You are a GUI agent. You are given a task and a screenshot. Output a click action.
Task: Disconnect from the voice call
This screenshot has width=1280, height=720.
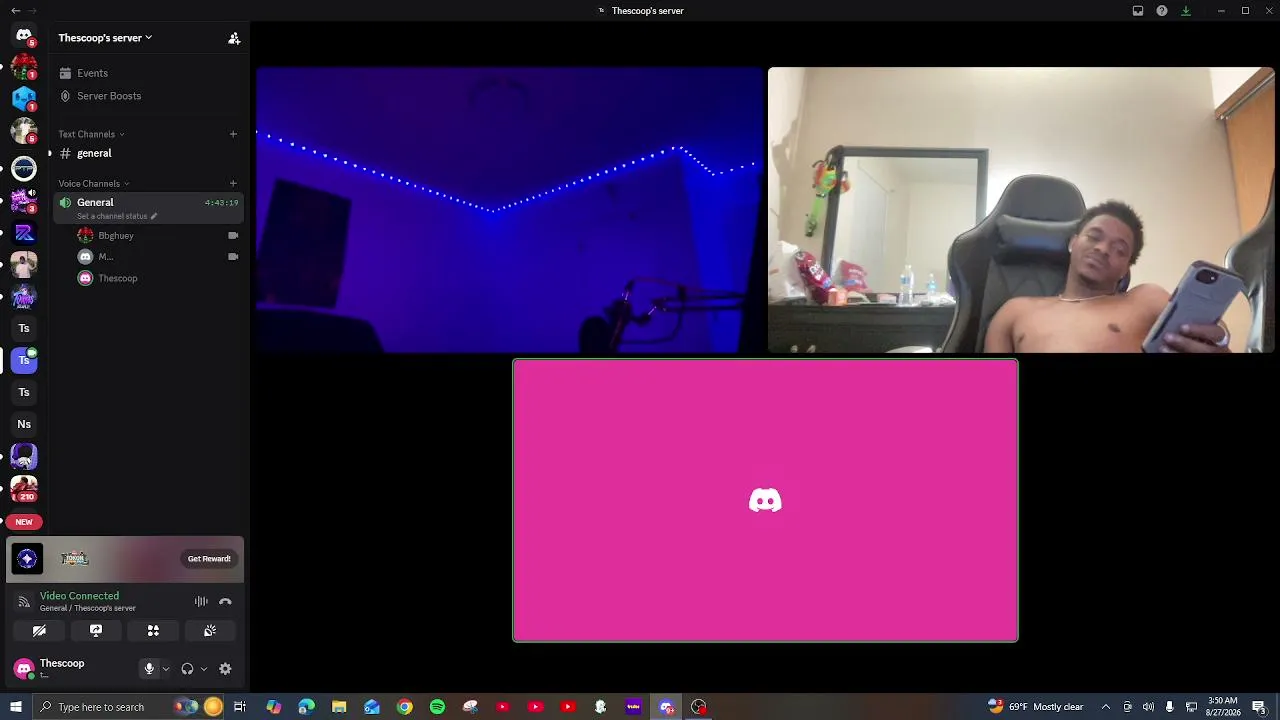pyautogui.click(x=225, y=601)
